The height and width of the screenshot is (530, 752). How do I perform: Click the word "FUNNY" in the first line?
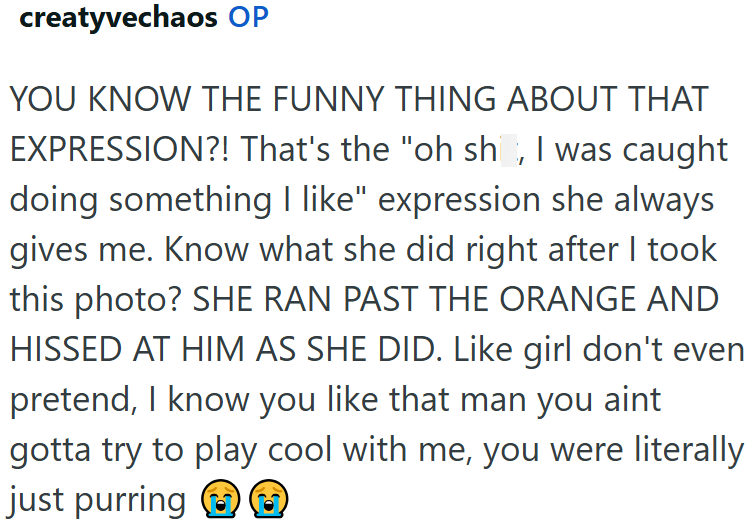(x=328, y=99)
